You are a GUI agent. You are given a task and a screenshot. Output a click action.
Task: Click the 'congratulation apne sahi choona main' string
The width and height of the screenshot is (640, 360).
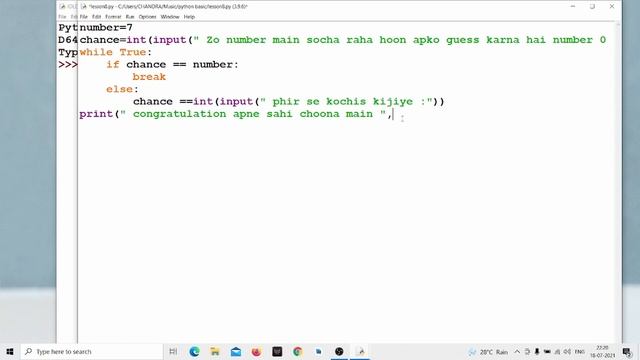click(x=253, y=113)
